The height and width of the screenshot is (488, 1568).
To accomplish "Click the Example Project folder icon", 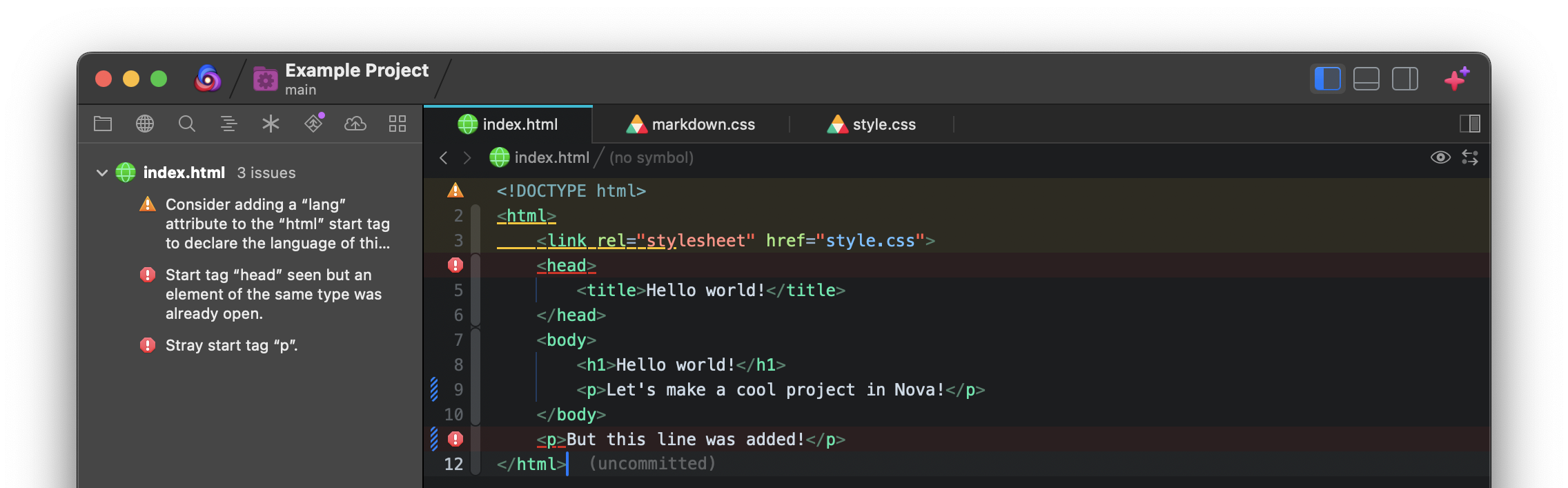I will (265, 79).
